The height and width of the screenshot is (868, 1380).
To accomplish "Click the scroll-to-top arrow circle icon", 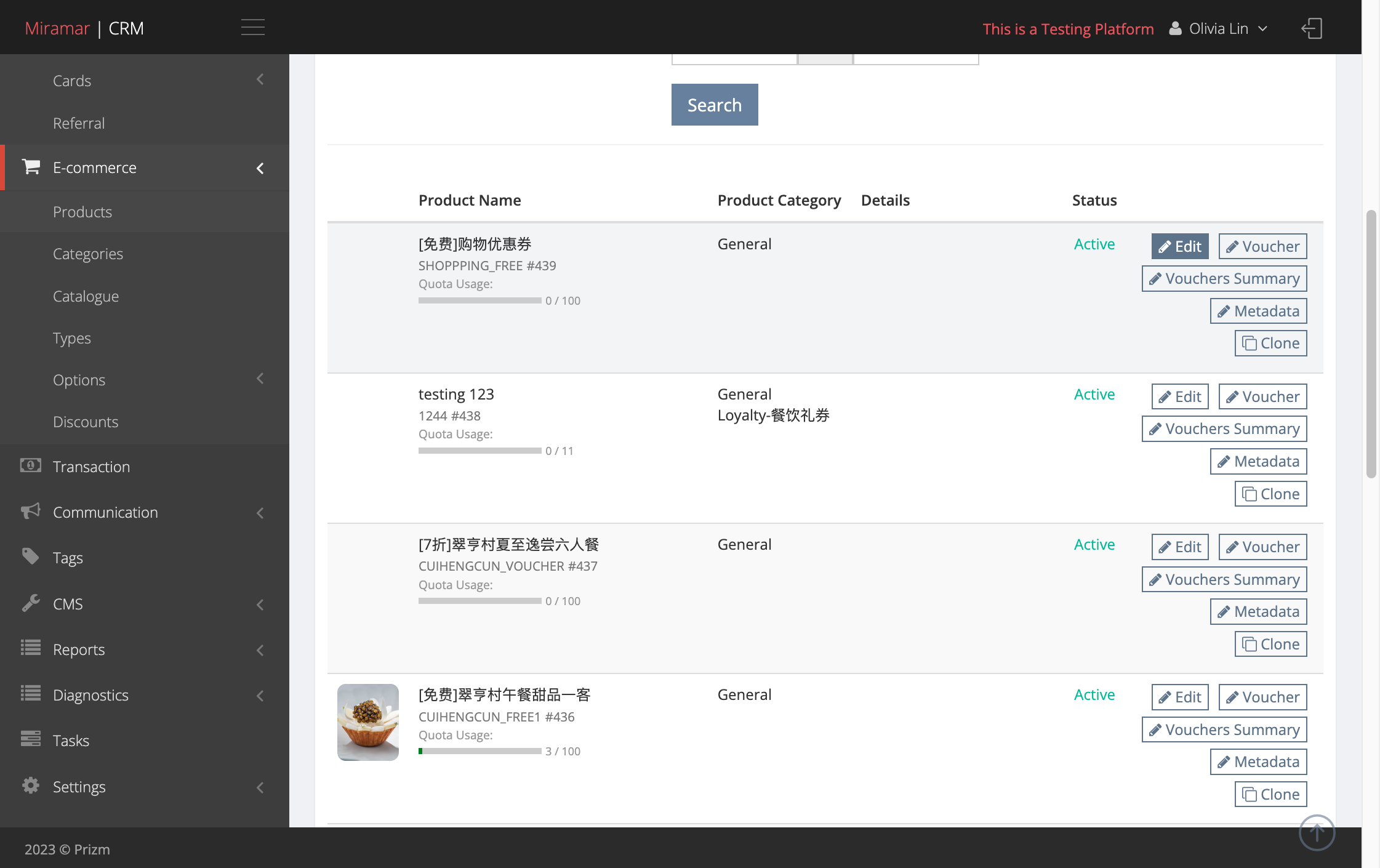I will tap(1317, 833).
